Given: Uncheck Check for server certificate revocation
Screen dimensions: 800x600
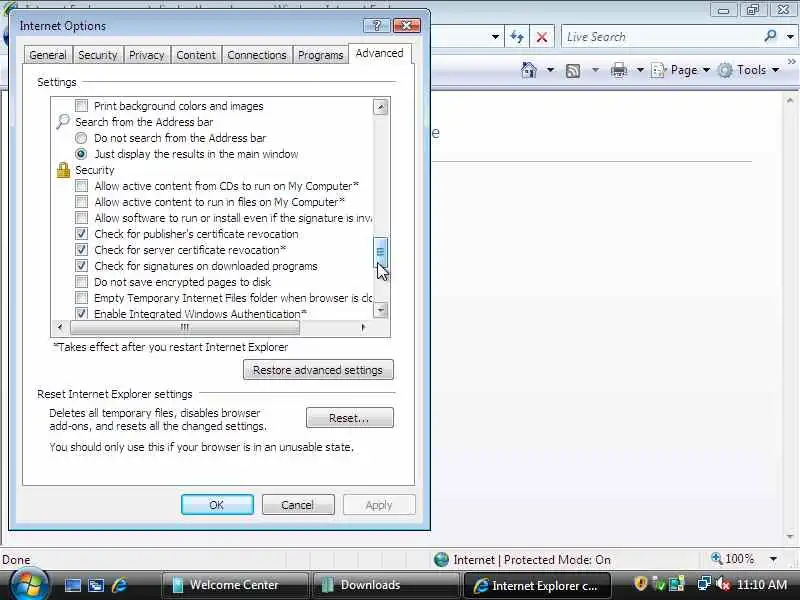Looking at the screenshot, I should pyautogui.click(x=81, y=249).
